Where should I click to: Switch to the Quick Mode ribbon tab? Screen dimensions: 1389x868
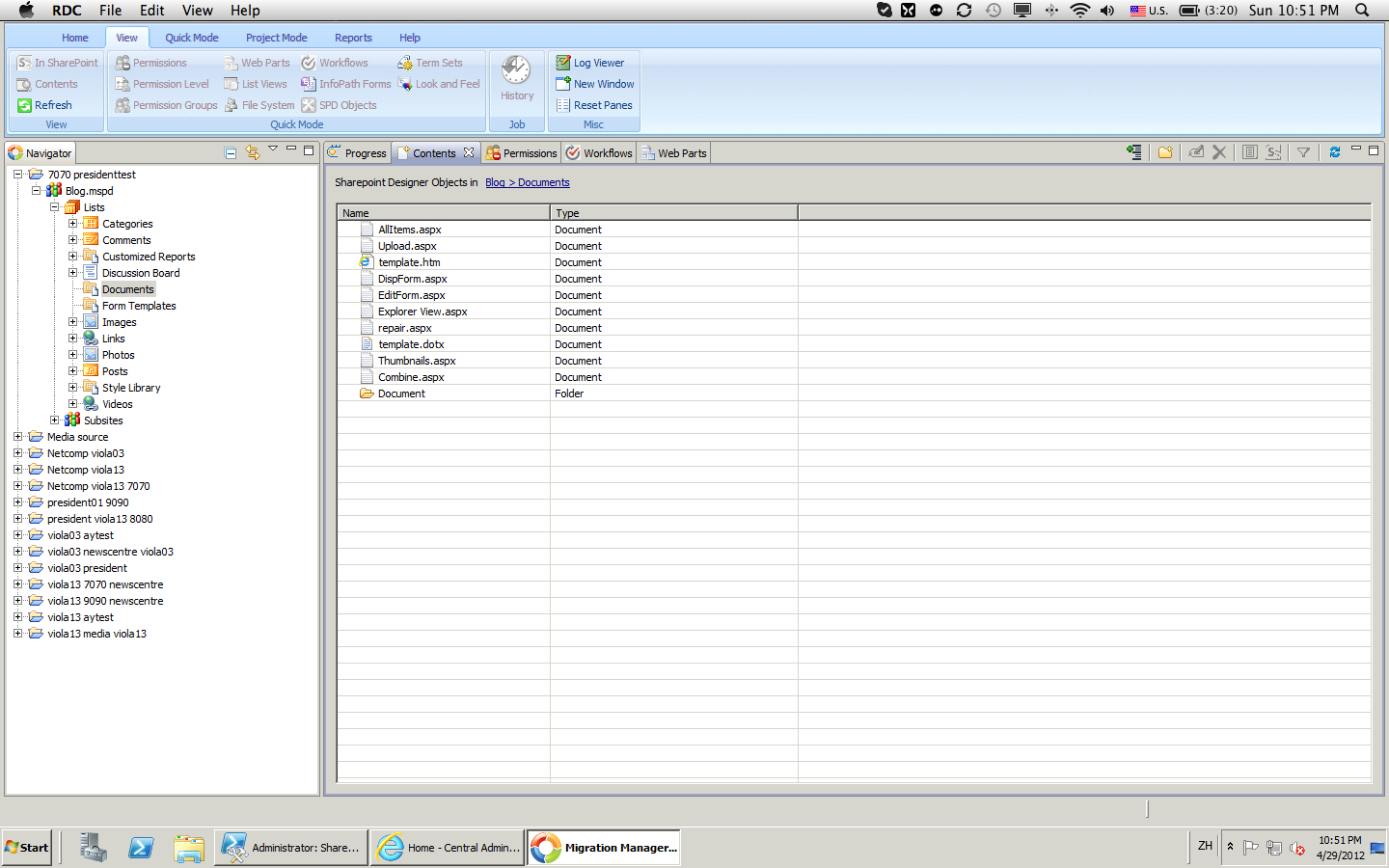tap(192, 38)
